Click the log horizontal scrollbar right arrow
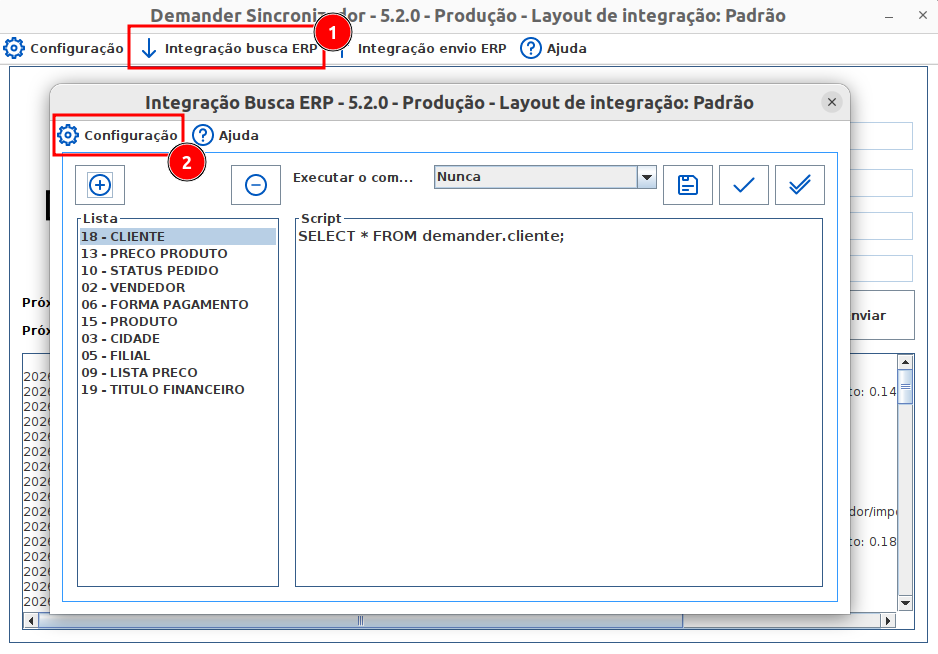The image size is (938, 654). click(888, 621)
